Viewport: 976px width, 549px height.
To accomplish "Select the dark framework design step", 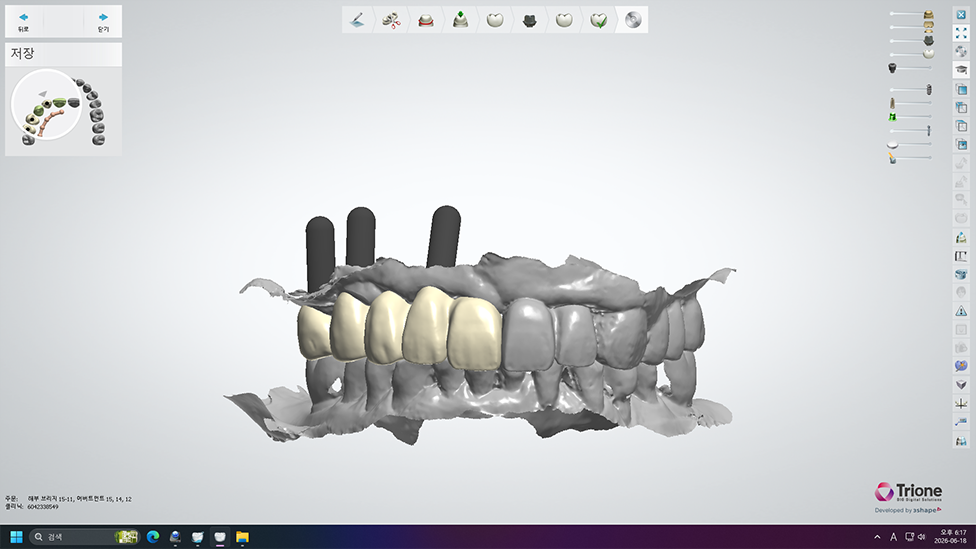I will 529,20.
